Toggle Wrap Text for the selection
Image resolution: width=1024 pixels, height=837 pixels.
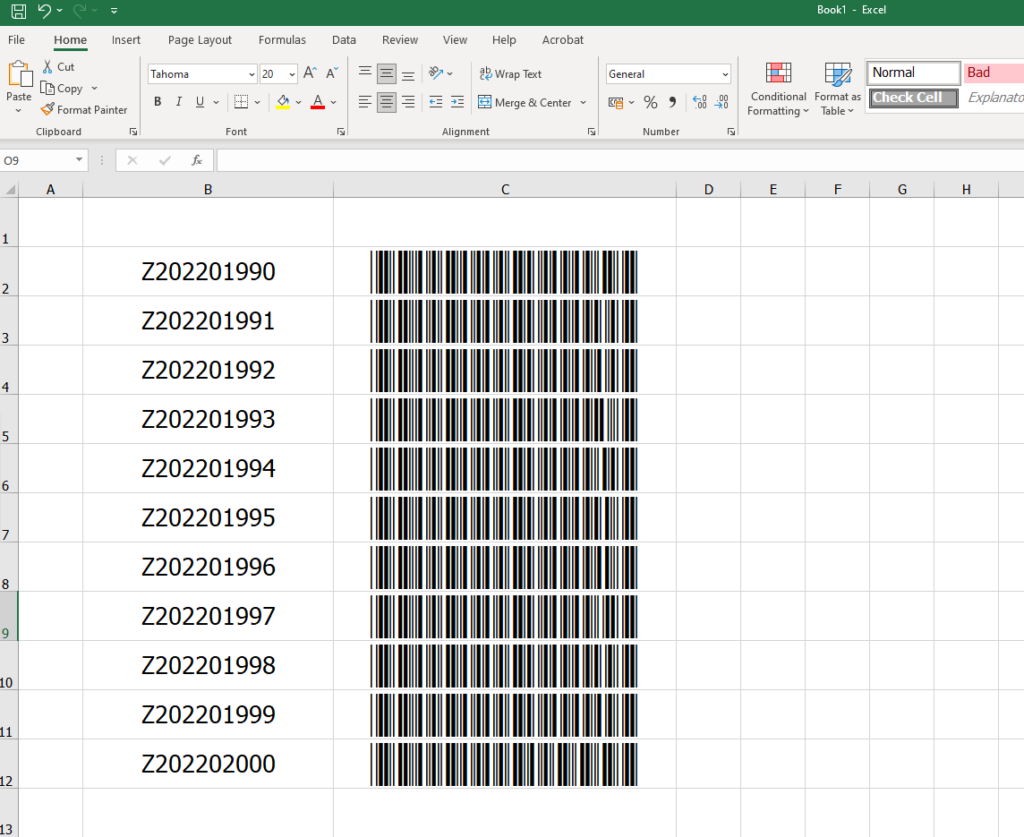tap(511, 74)
